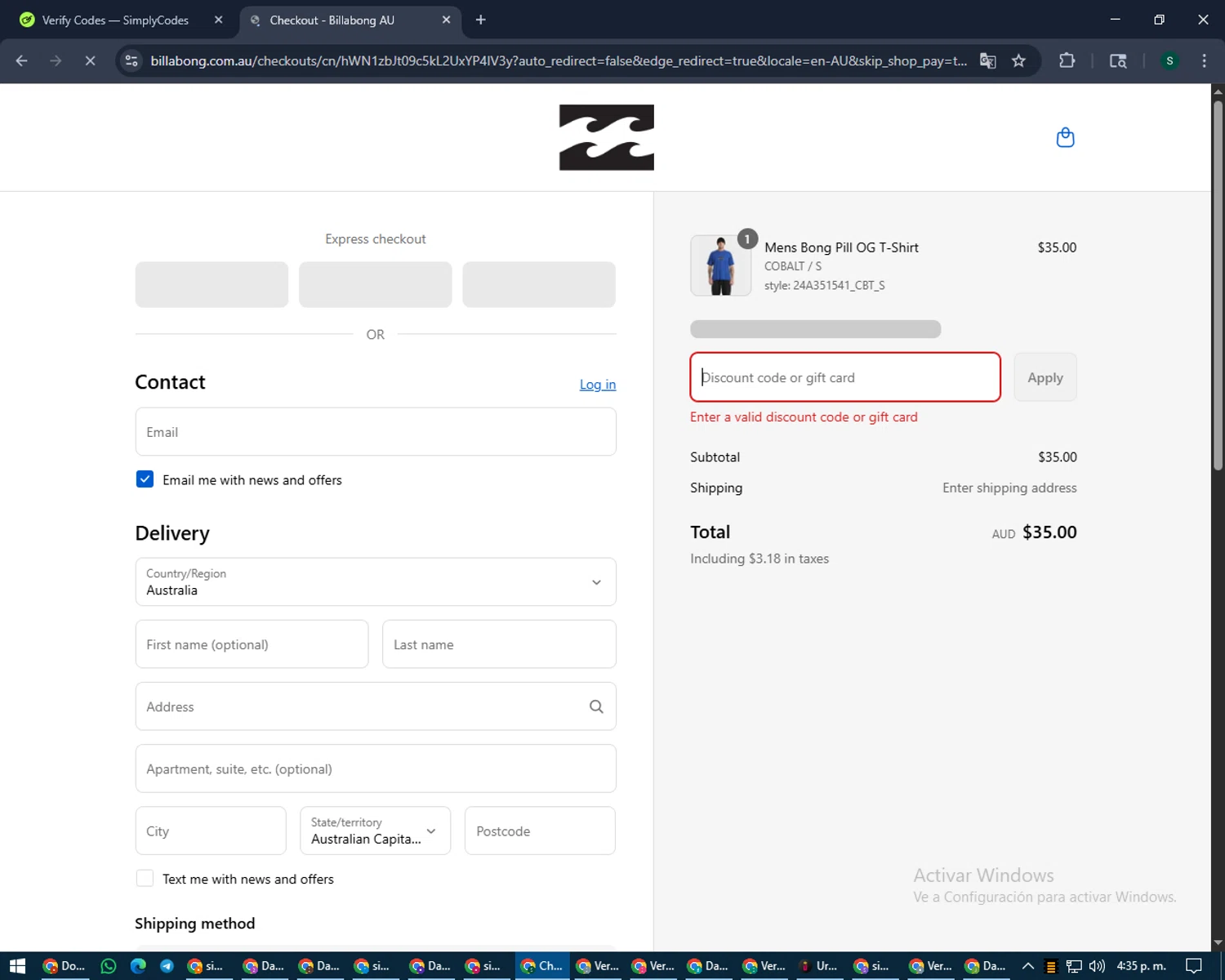Click the First name (optional) field
Screen dimensions: 1225x980
point(252,644)
